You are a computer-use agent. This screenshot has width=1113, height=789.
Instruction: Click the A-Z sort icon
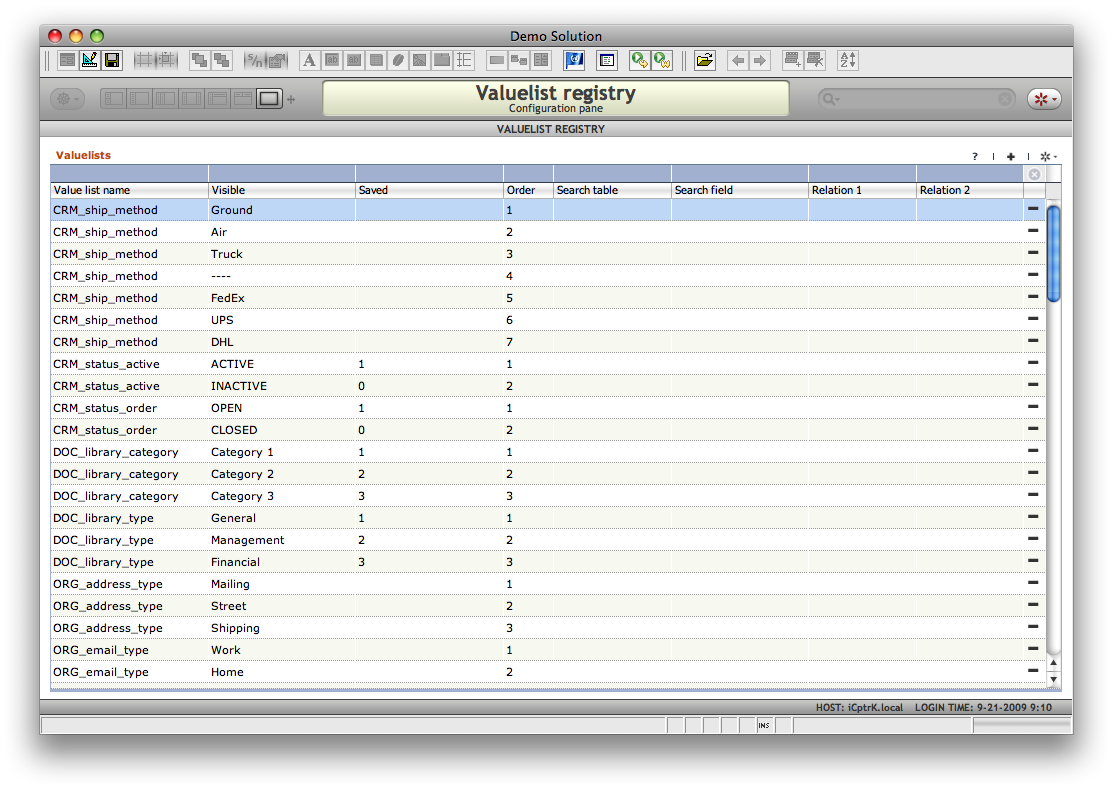[848, 60]
